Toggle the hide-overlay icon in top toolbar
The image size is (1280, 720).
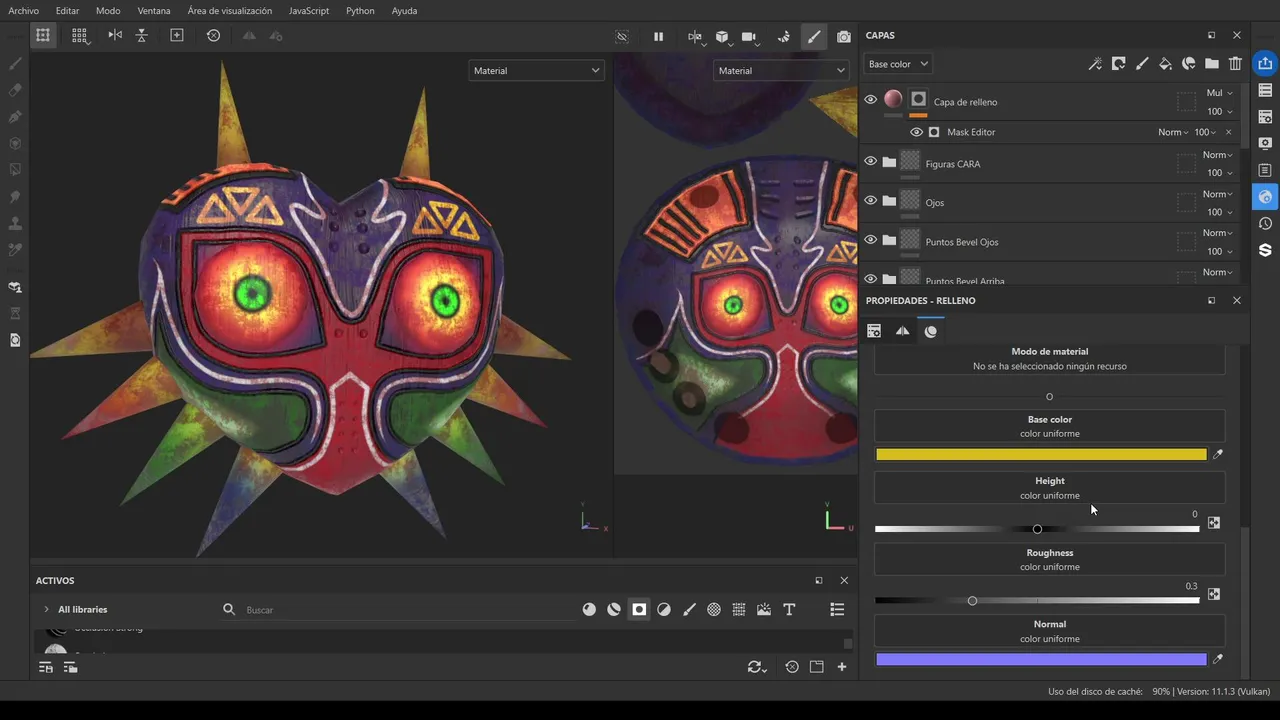pyautogui.click(x=622, y=36)
